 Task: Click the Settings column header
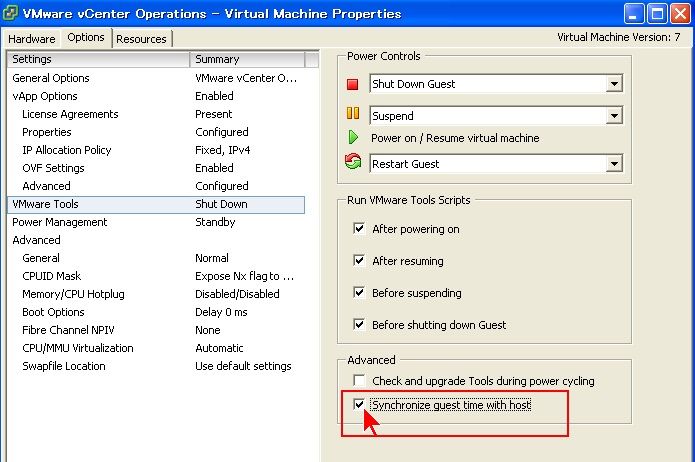point(98,59)
